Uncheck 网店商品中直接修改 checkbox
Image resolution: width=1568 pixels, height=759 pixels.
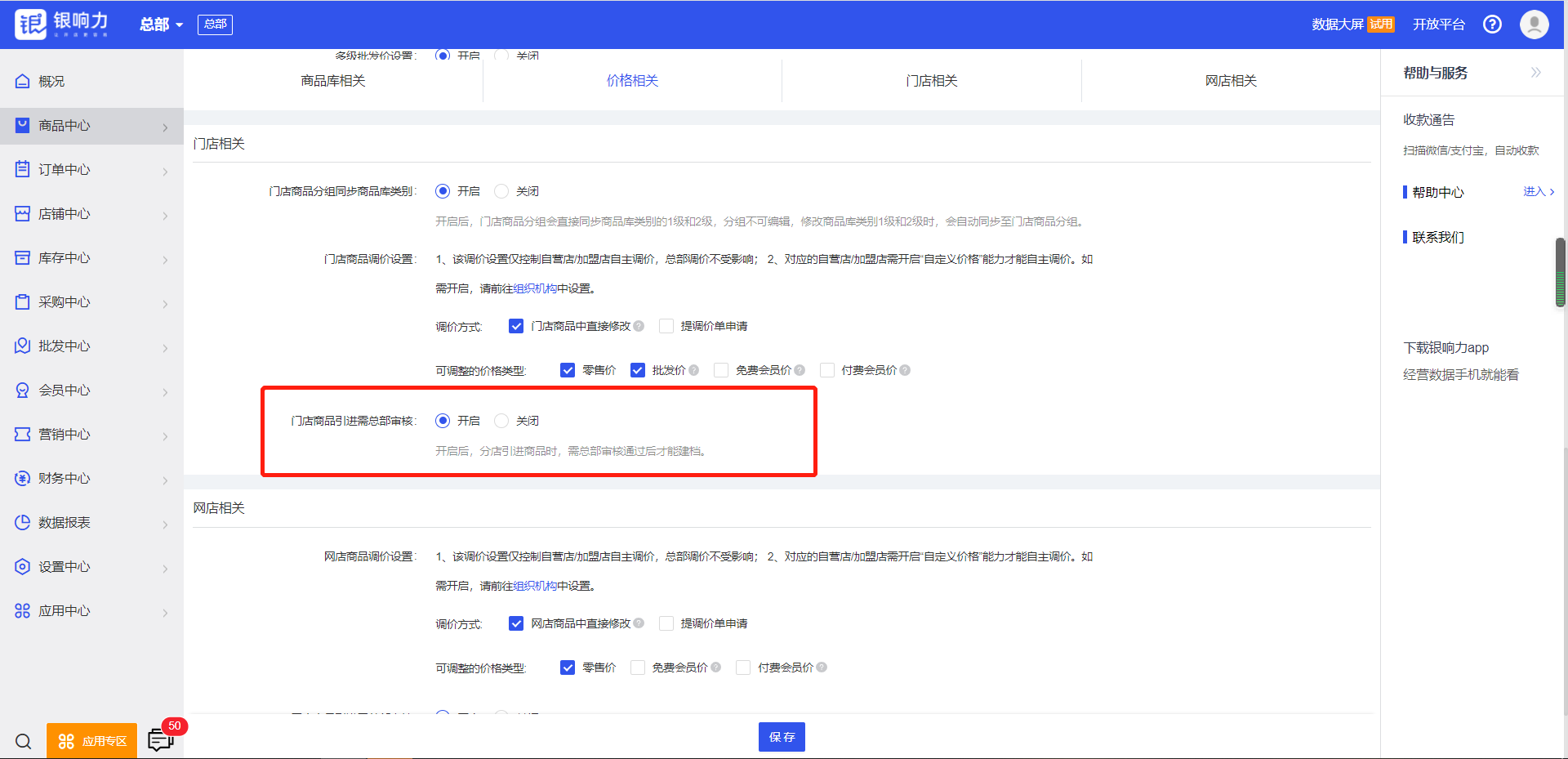pos(516,623)
